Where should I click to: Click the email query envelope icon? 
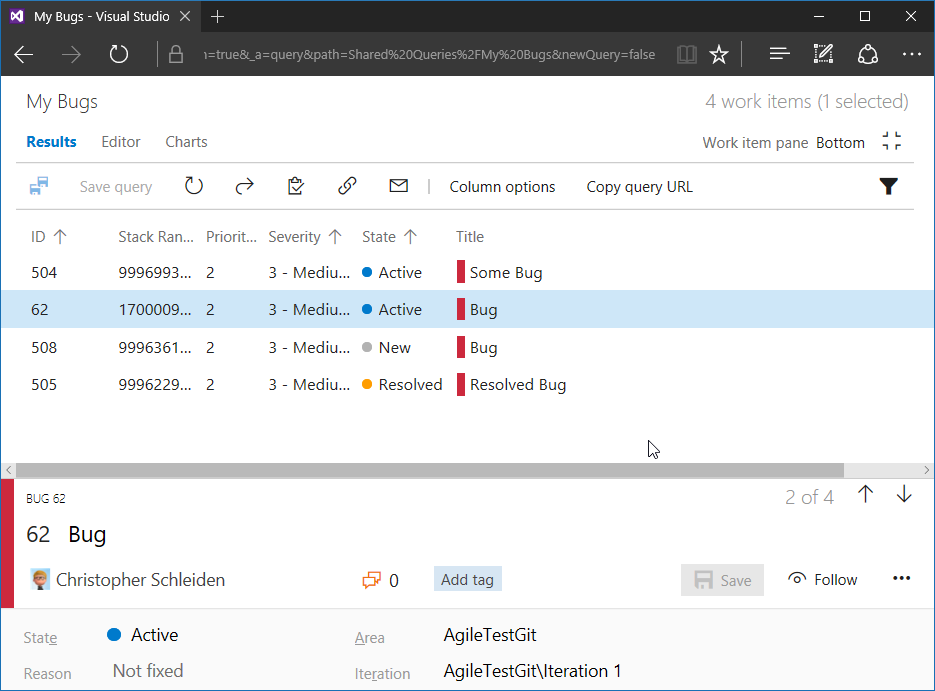[x=398, y=186]
